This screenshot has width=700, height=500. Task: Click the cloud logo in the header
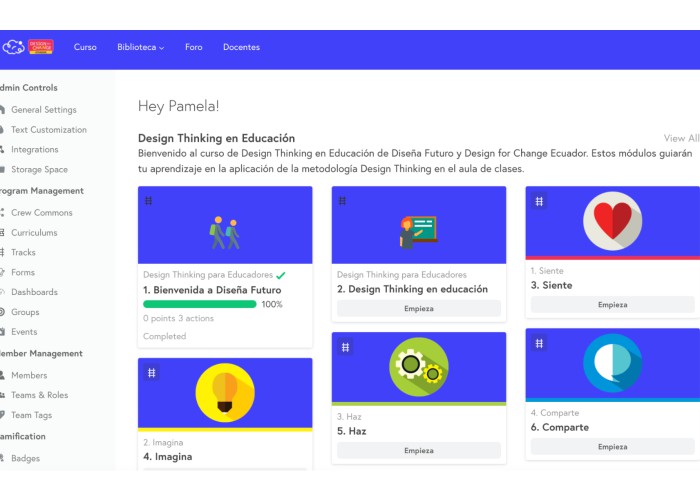[13, 47]
